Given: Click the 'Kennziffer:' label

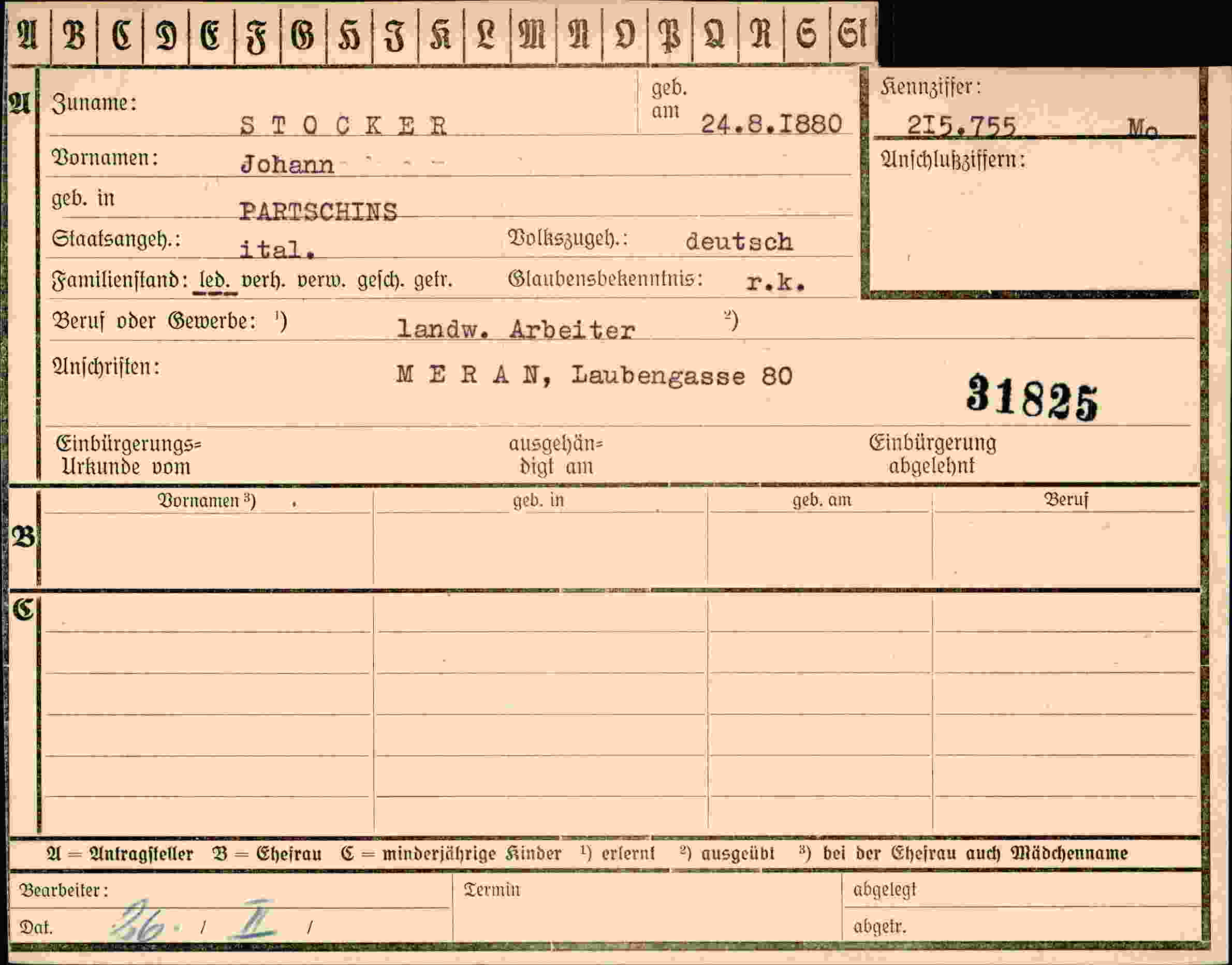Looking at the screenshot, I should point(930,87).
